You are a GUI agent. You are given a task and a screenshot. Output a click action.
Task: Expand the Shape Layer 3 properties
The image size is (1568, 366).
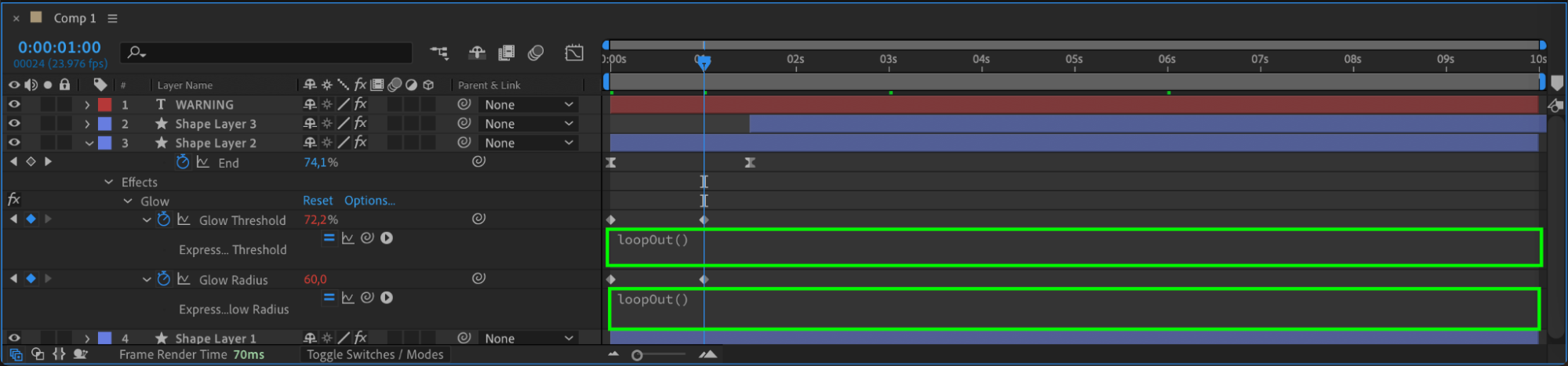(87, 124)
